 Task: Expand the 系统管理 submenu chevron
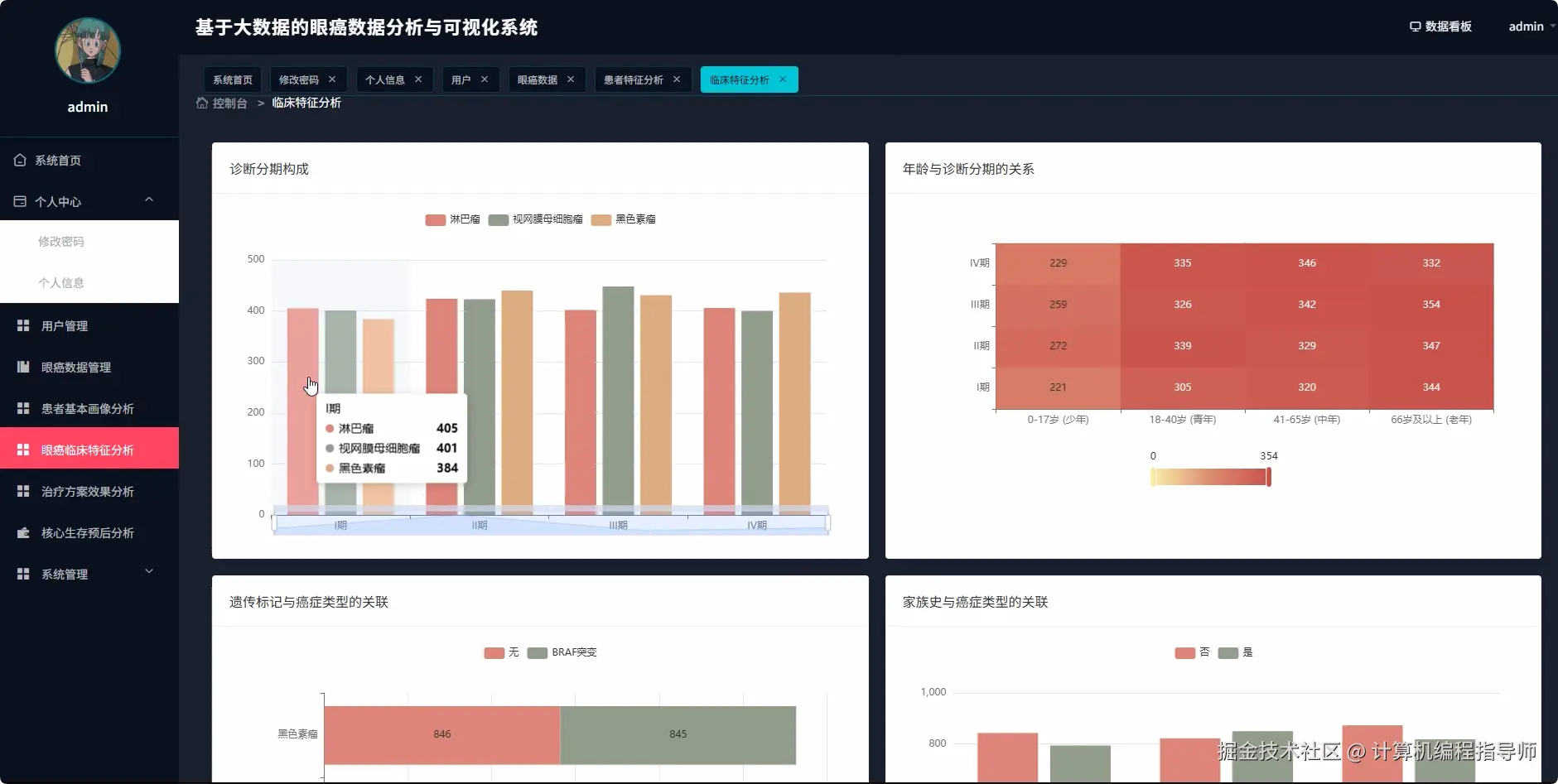(x=149, y=571)
